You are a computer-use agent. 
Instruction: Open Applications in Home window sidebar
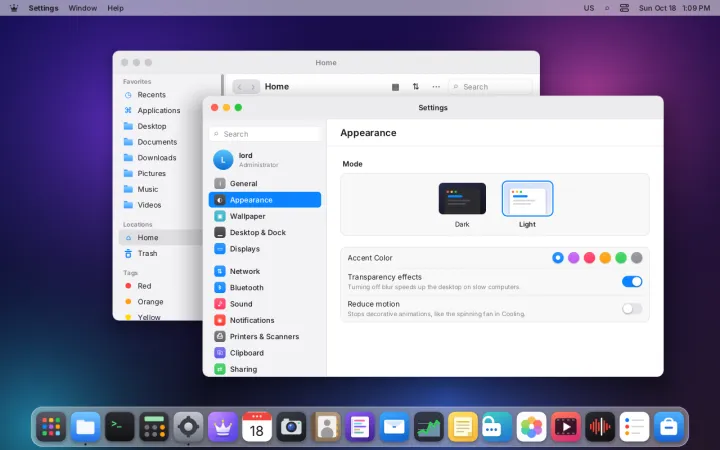point(161,110)
